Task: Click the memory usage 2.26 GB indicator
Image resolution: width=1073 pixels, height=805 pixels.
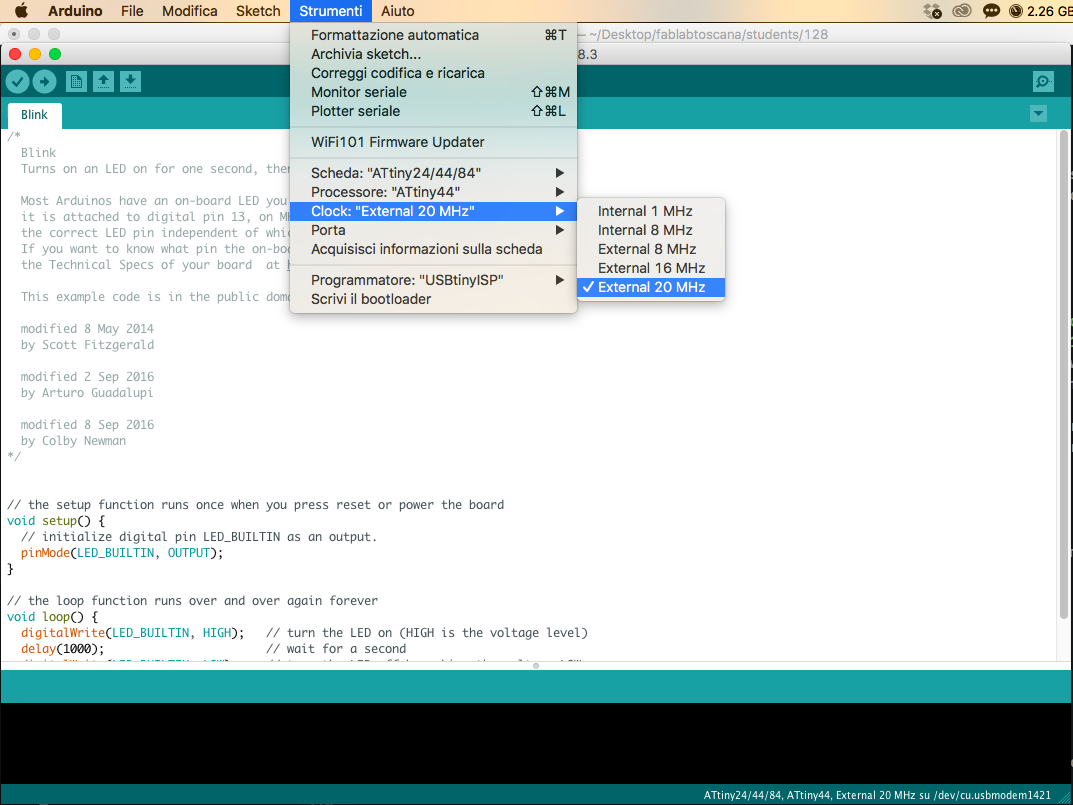Action: pos(1041,11)
